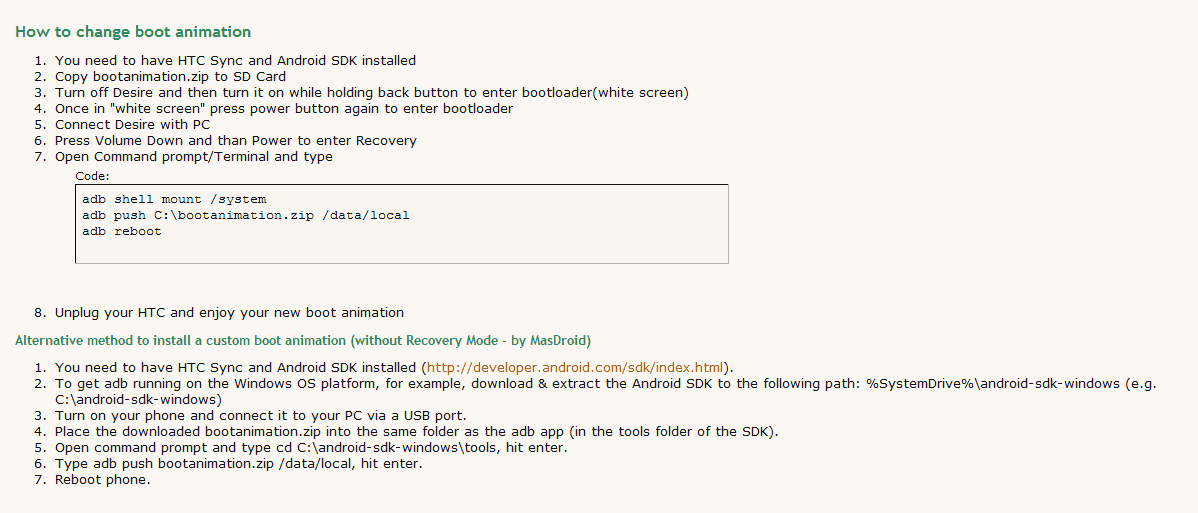This screenshot has height=513, width=1198.
Task: Click 'Unplug your HTC and enjoy' step
Action: tap(229, 313)
